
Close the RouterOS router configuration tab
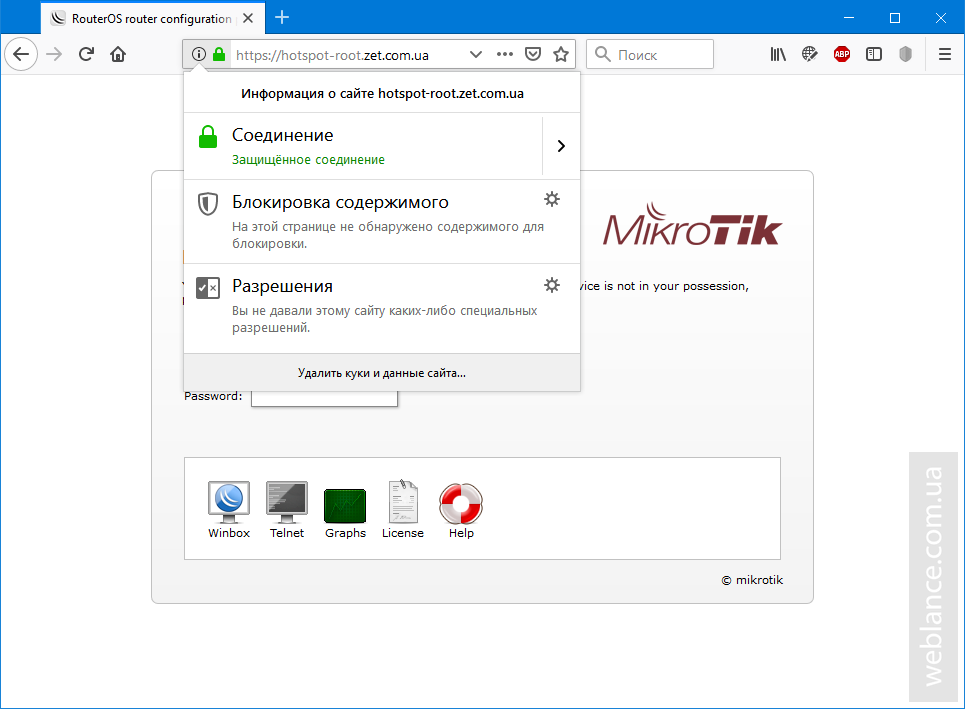248,18
